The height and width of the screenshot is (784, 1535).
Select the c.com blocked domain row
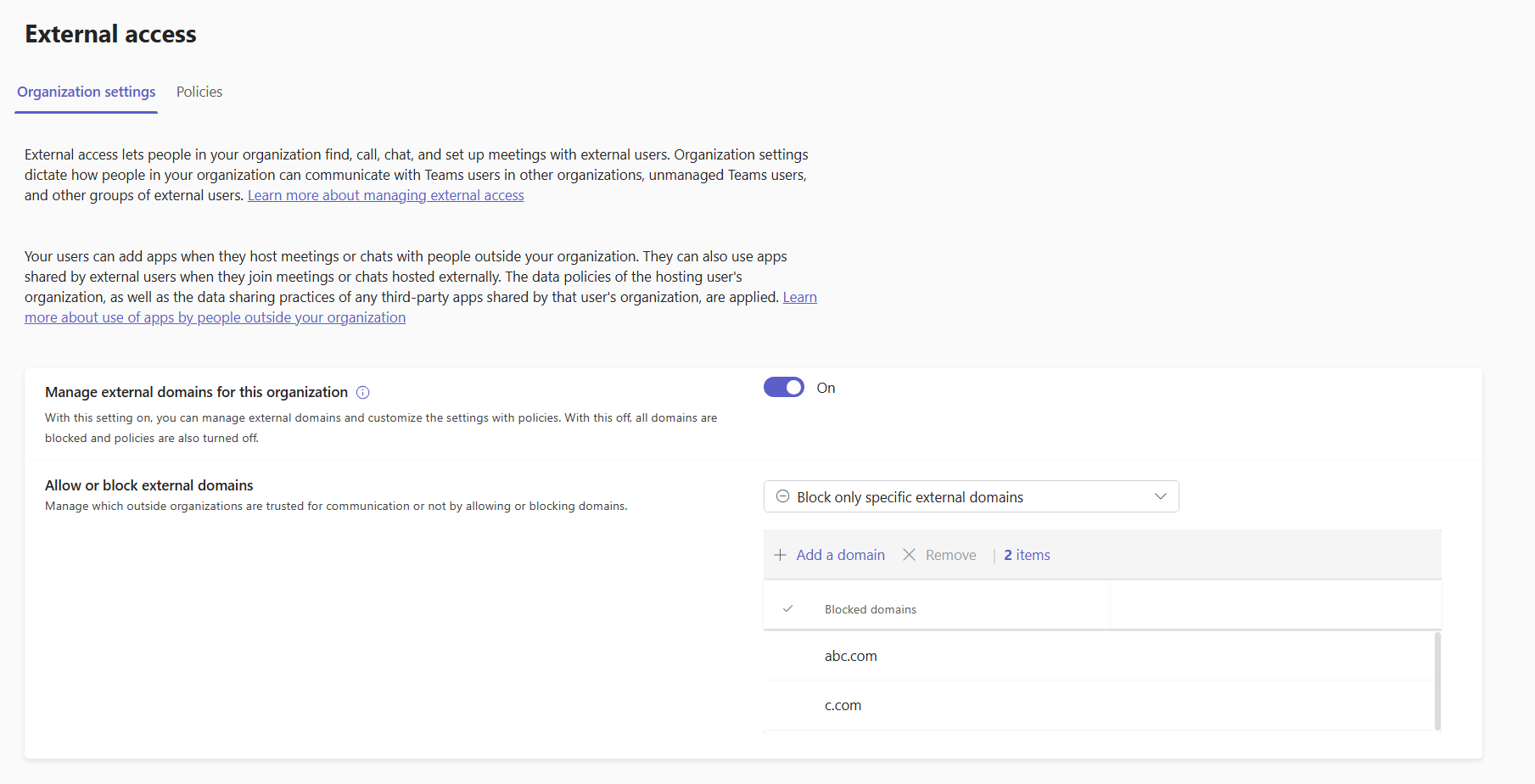pos(843,705)
